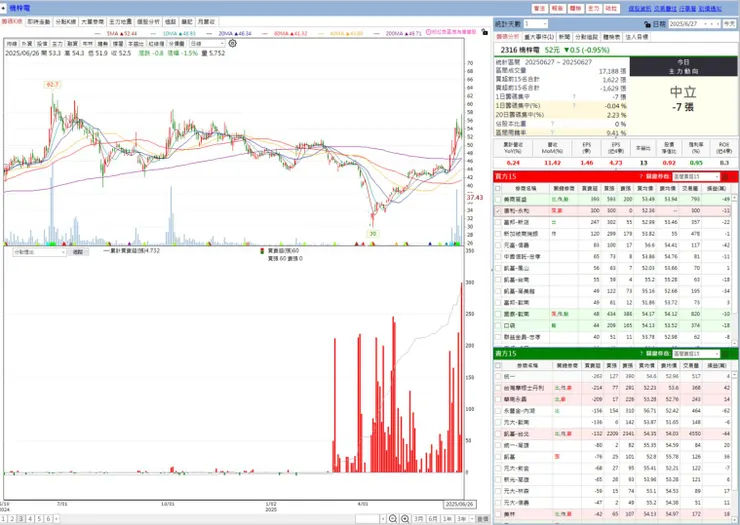Open the 日線 period dropdown
Image resolution: width=740 pixels, height=525 pixels.
pyautogui.click(x=207, y=43)
